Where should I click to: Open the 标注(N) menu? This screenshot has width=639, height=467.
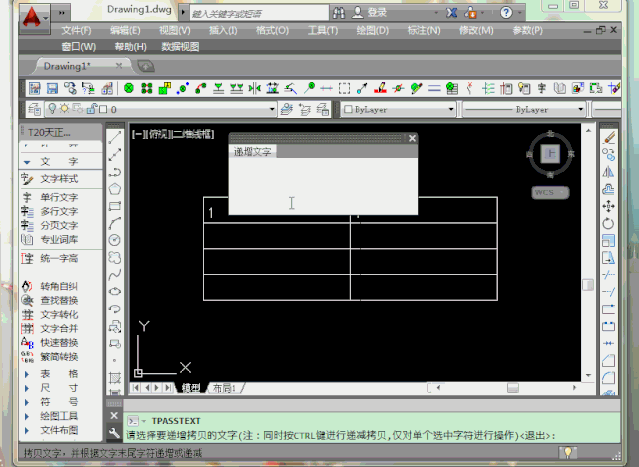pyautogui.click(x=424, y=31)
